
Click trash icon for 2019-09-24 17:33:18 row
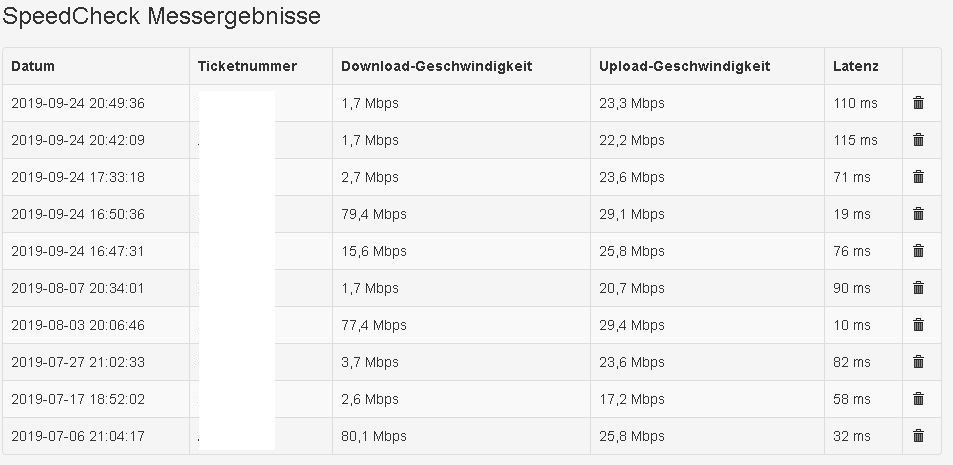tap(918, 177)
